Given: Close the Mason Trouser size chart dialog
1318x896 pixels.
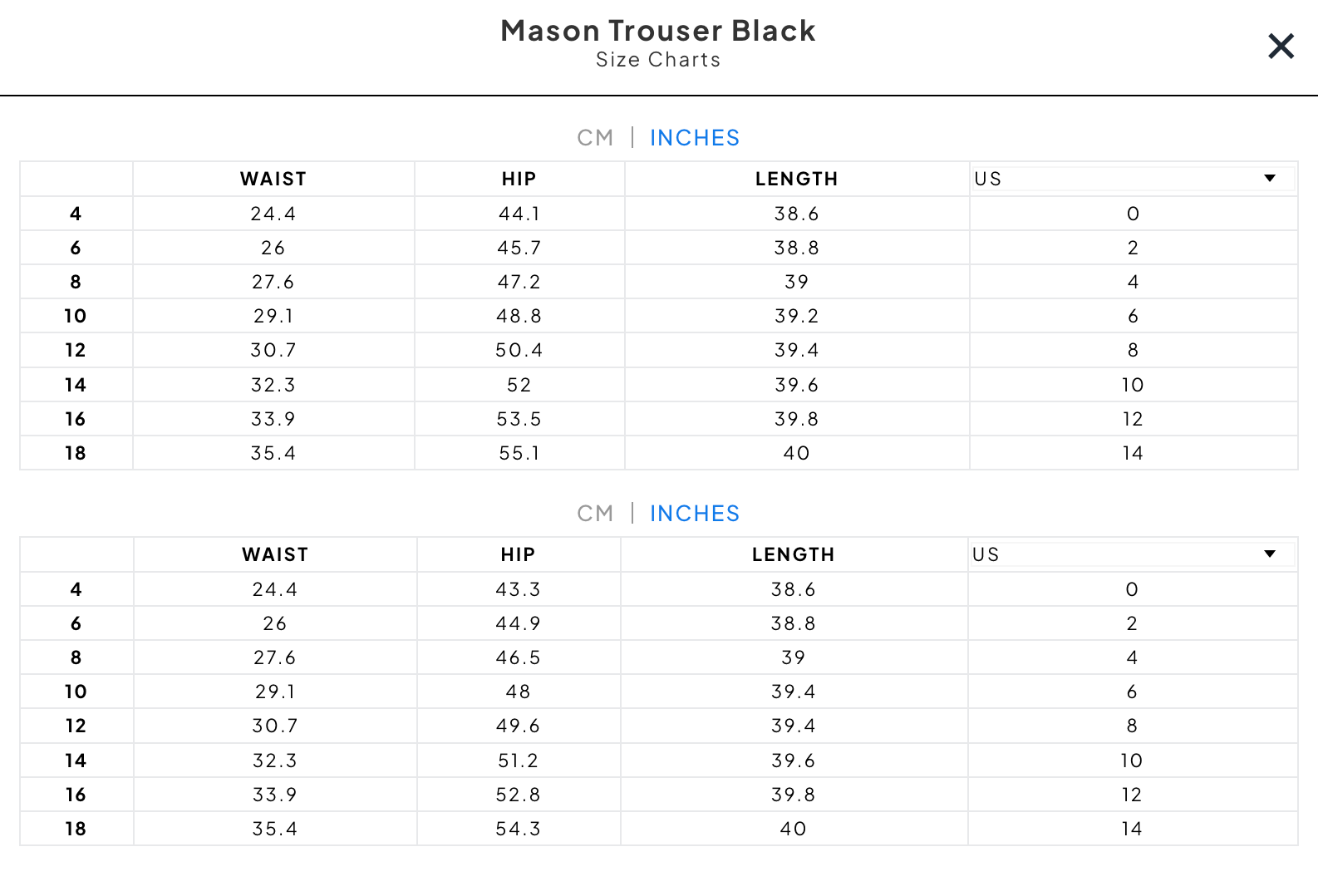Looking at the screenshot, I should click(x=1281, y=47).
